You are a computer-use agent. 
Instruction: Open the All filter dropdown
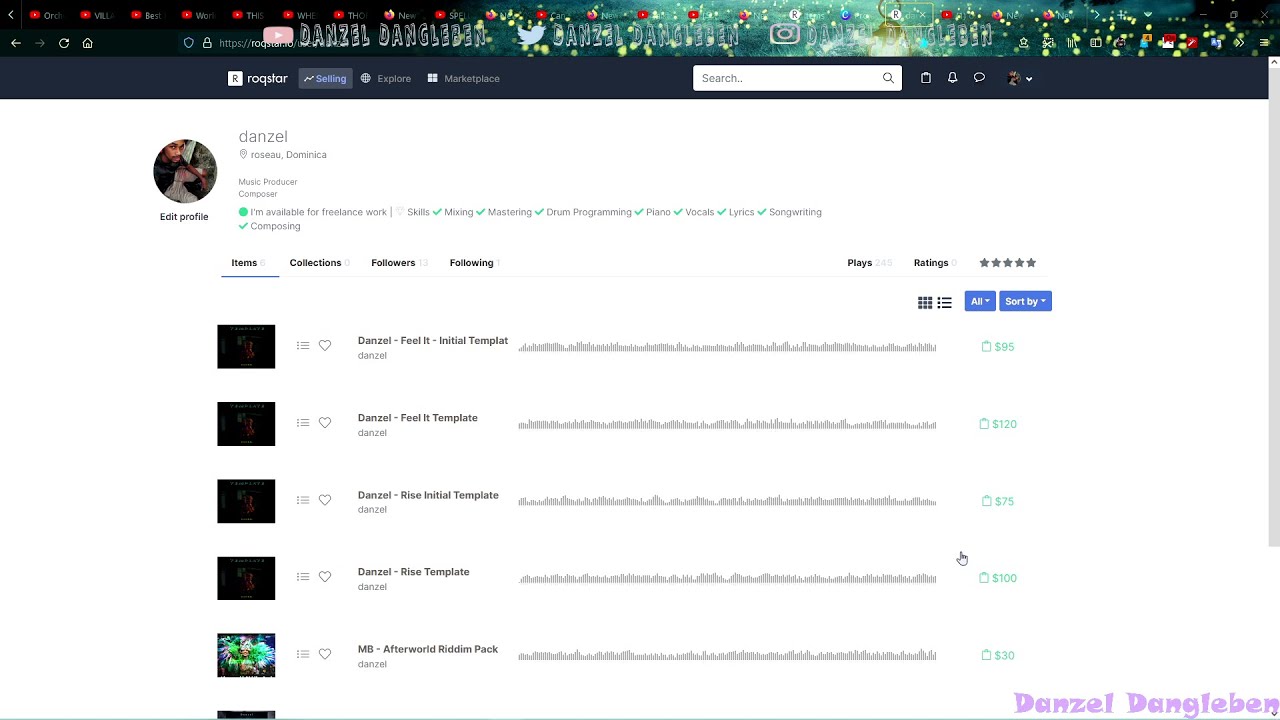click(980, 301)
